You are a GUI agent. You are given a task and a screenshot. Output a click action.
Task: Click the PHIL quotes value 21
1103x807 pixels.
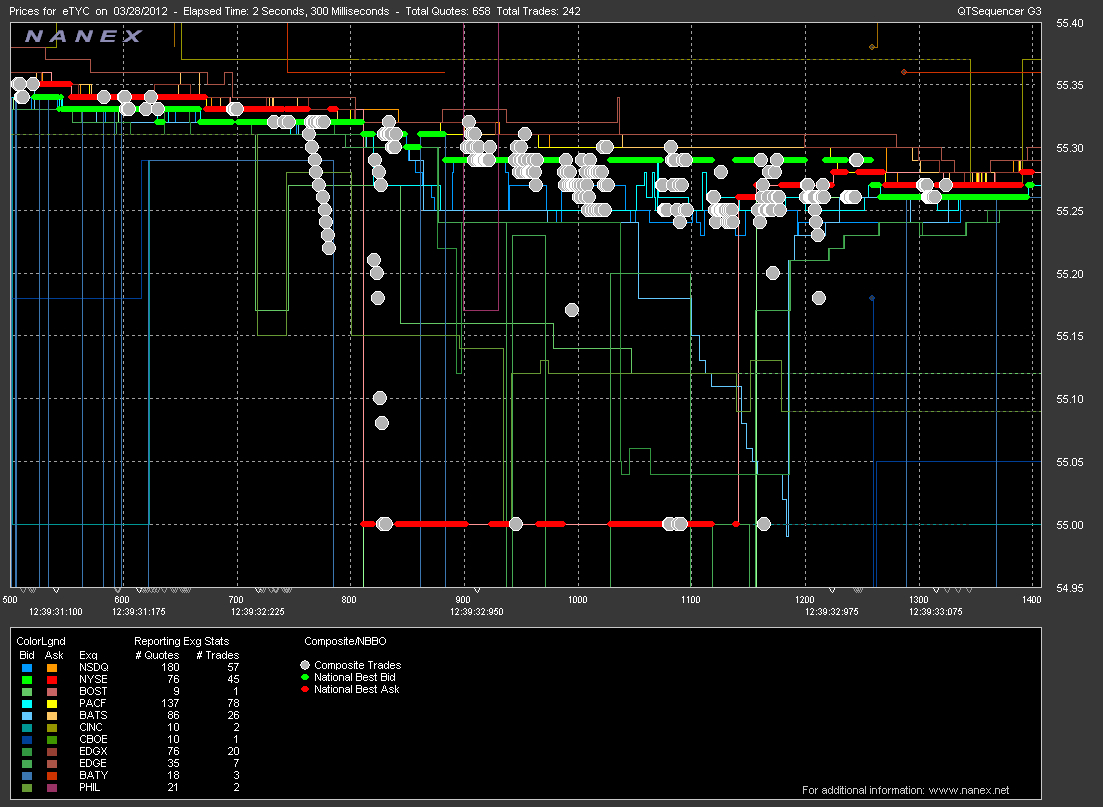173,787
